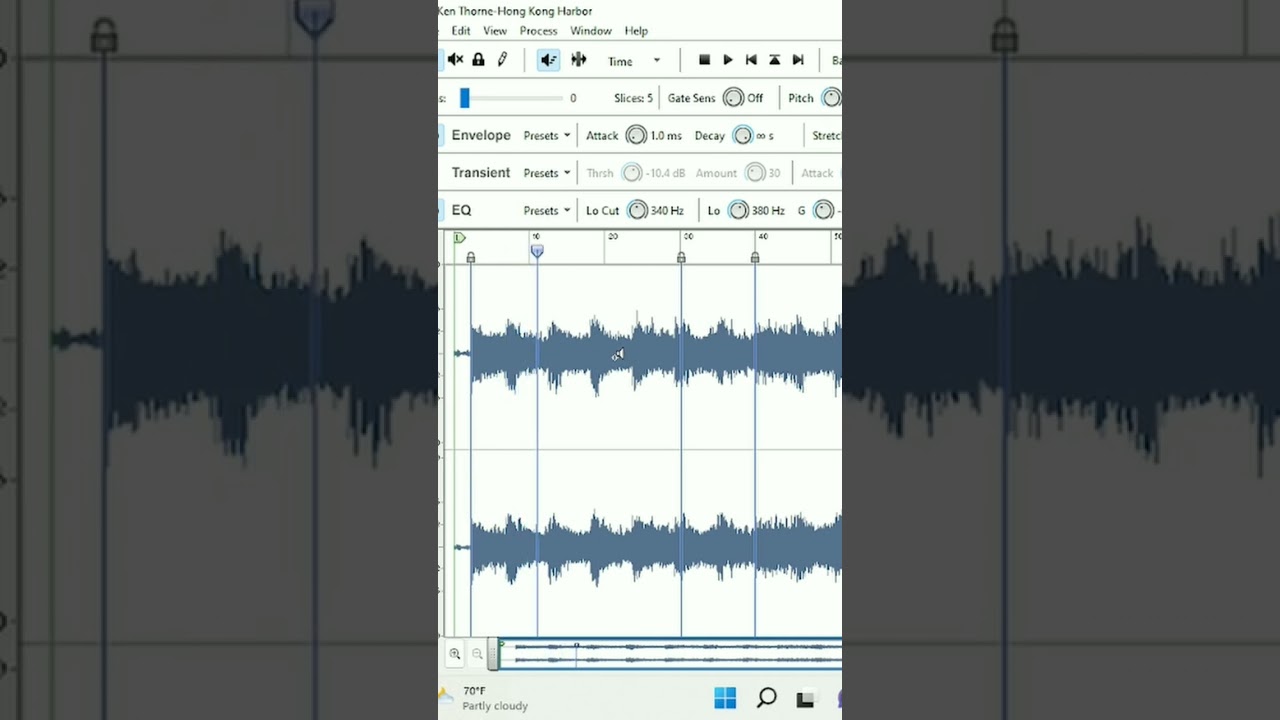
Task: Click the Transient Thrsh knob
Action: [632, 173]
